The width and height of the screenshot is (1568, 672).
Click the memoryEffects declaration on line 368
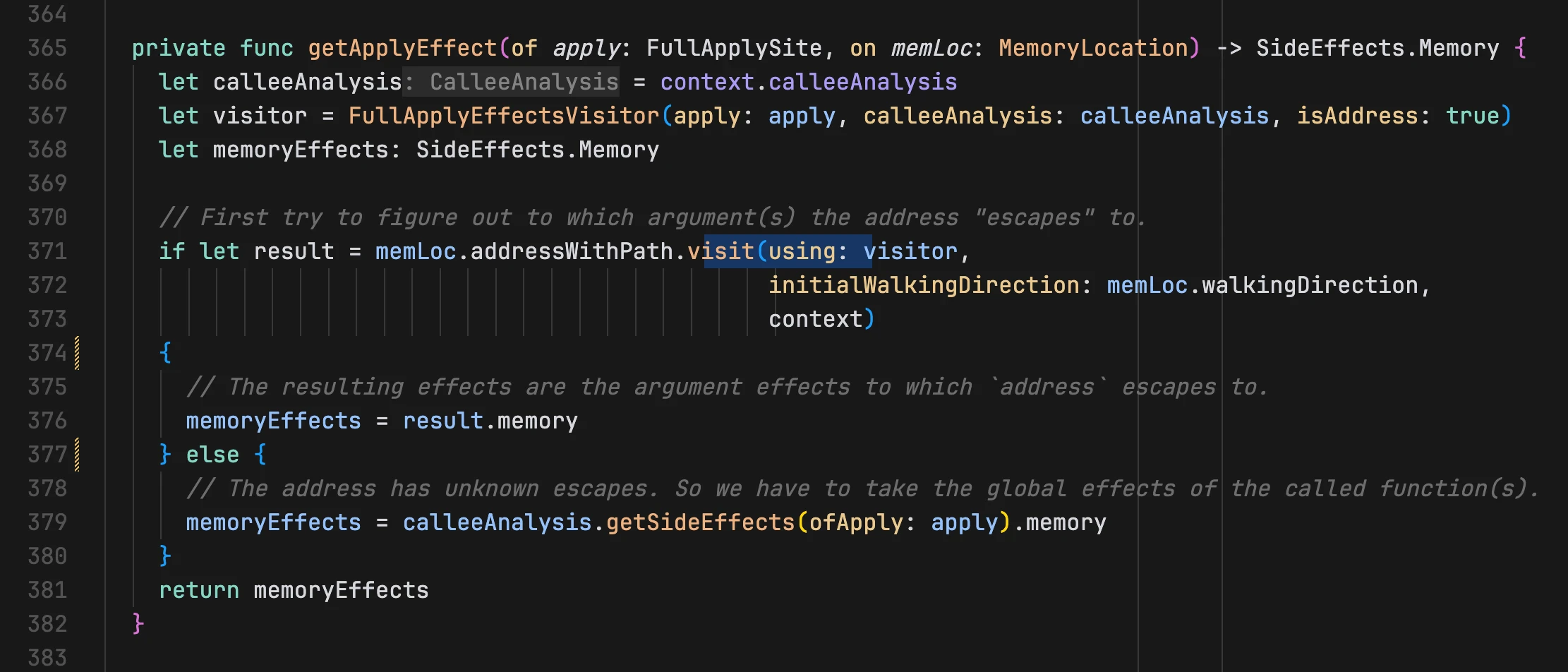coord(301,150)
